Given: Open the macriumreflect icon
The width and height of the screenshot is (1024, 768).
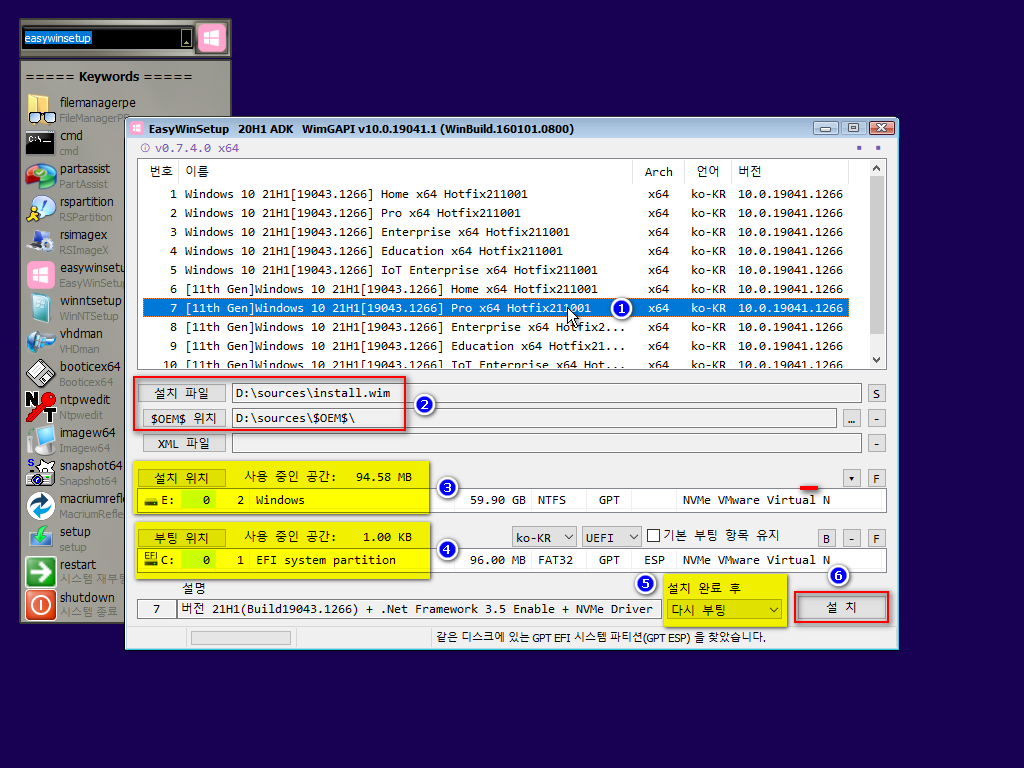Looking at the screenshot, I should point(40,505).
